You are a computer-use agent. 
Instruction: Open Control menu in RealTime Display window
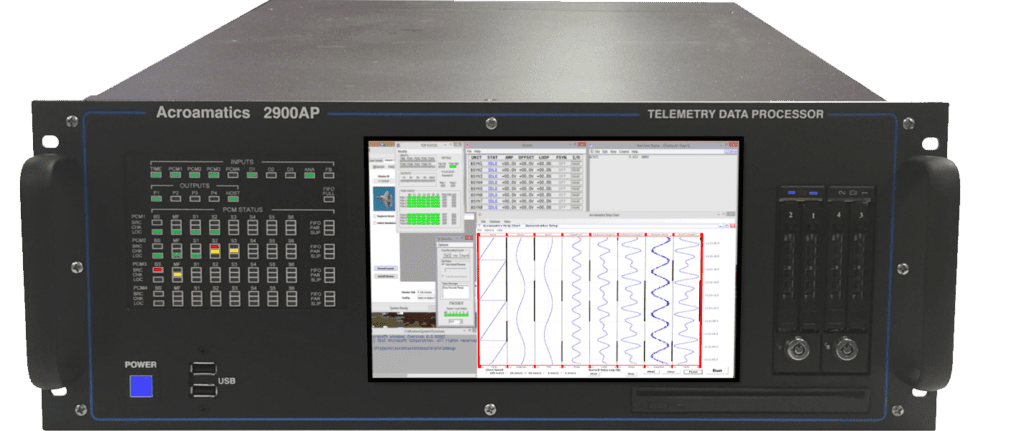click(x=625, y=152)
